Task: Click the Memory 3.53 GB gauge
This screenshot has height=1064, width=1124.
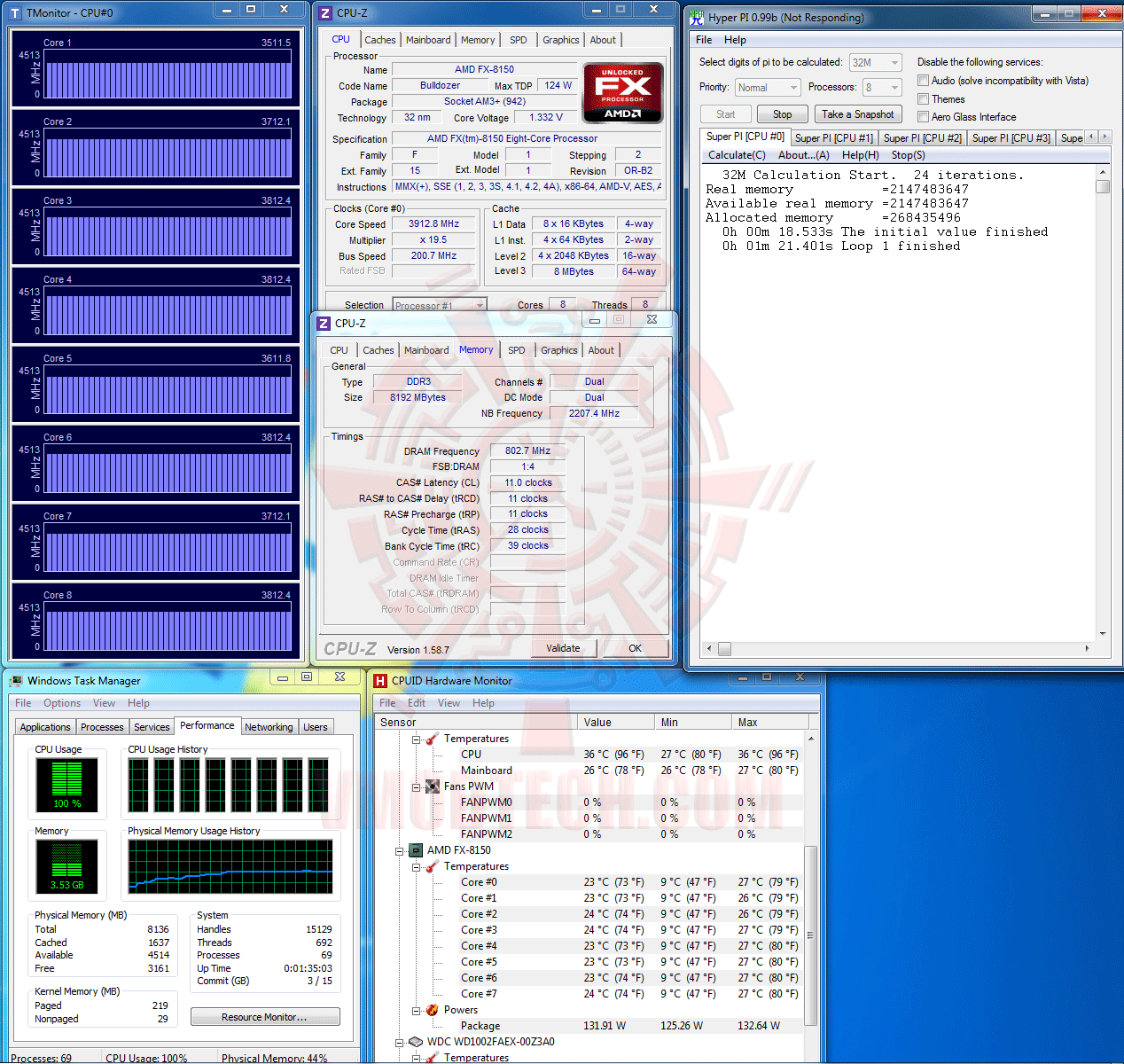Action: click(66, 866)
